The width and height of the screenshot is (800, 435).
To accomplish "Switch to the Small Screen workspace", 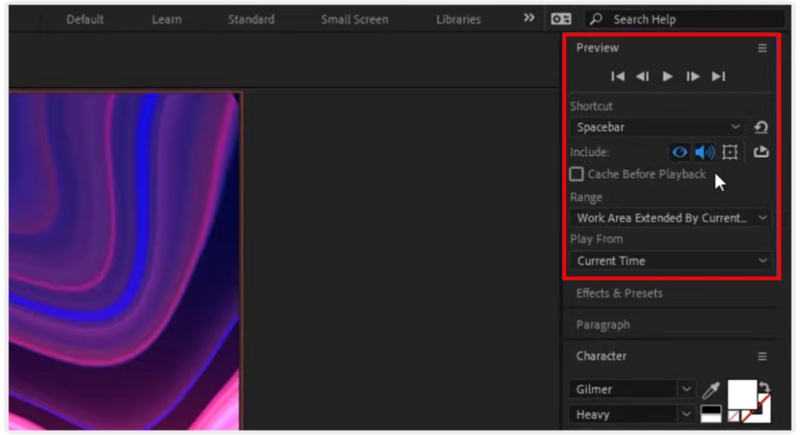I will [355, 19].
